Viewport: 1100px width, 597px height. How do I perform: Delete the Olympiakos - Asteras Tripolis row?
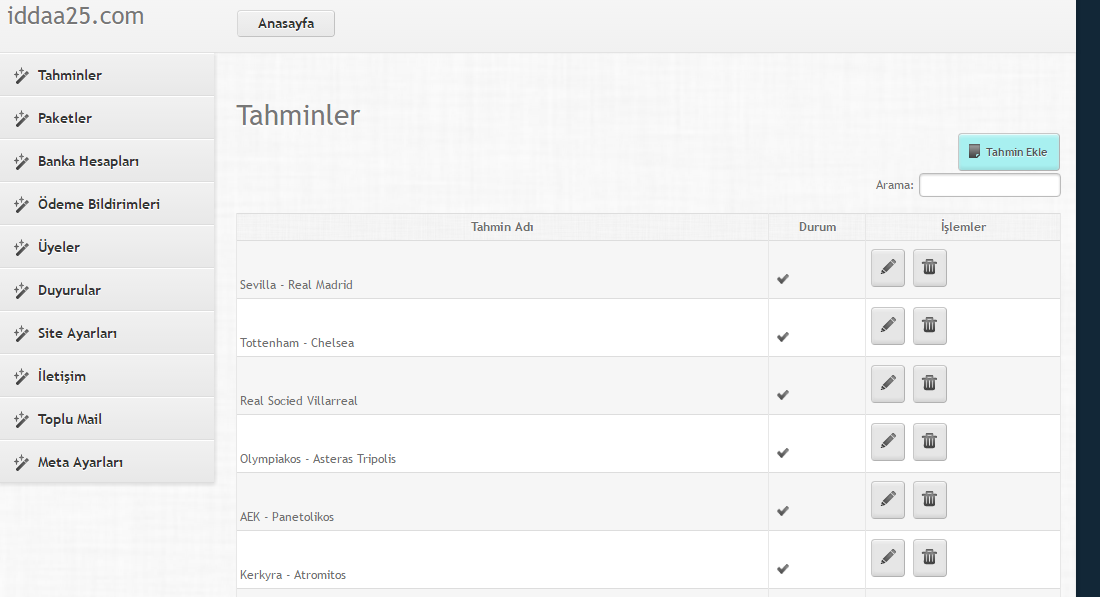pyautogui.click(x=930, y=442)
